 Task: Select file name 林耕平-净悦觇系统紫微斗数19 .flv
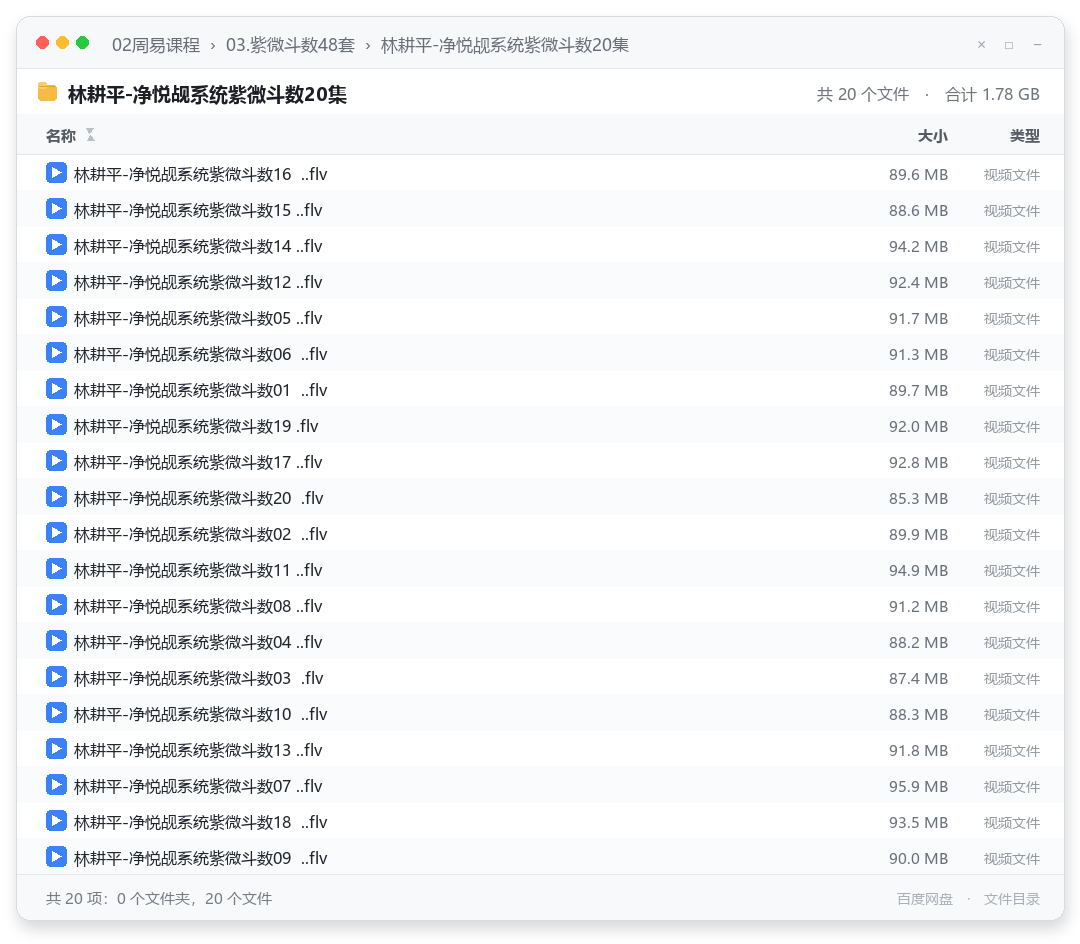pyautogui.click(x=196, y=427)
